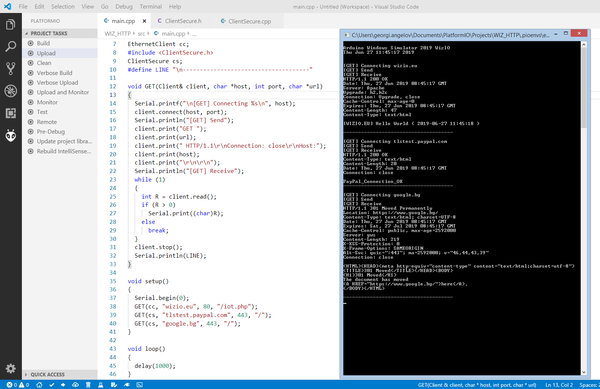Image resolution: width=600 pixels, height=389 pixels.
Task: Open the Debug view (crossed bug icon)
Action: point(10,91)
